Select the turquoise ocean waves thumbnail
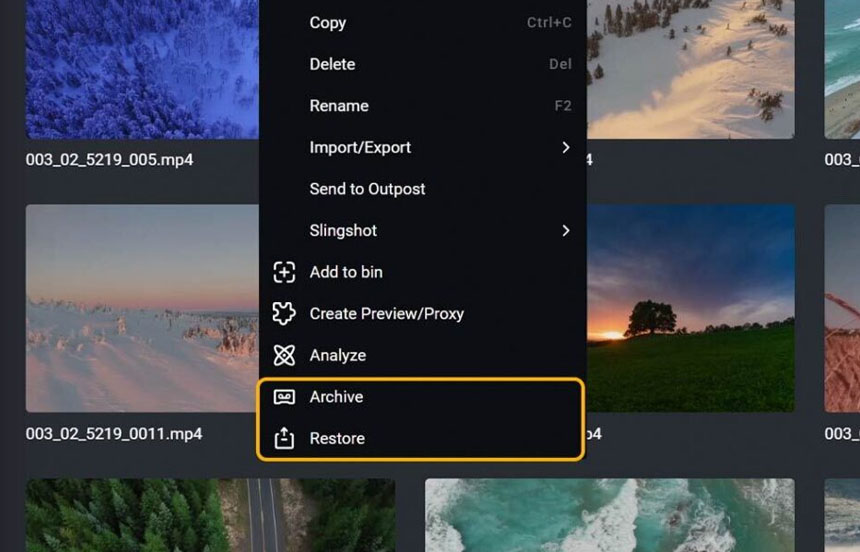860x552 pixels. (x=609, y=515)
